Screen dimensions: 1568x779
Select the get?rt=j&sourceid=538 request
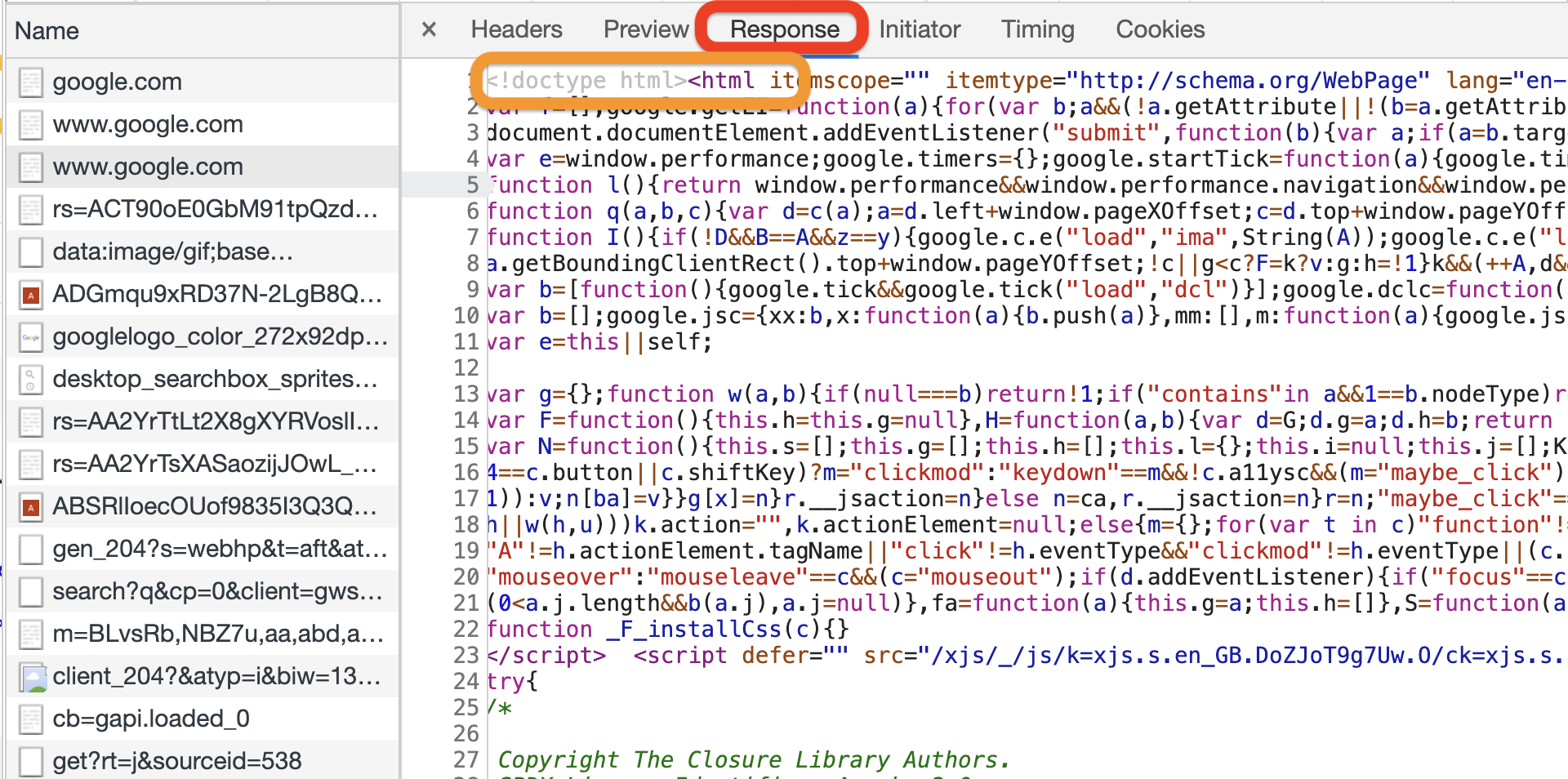203,760
